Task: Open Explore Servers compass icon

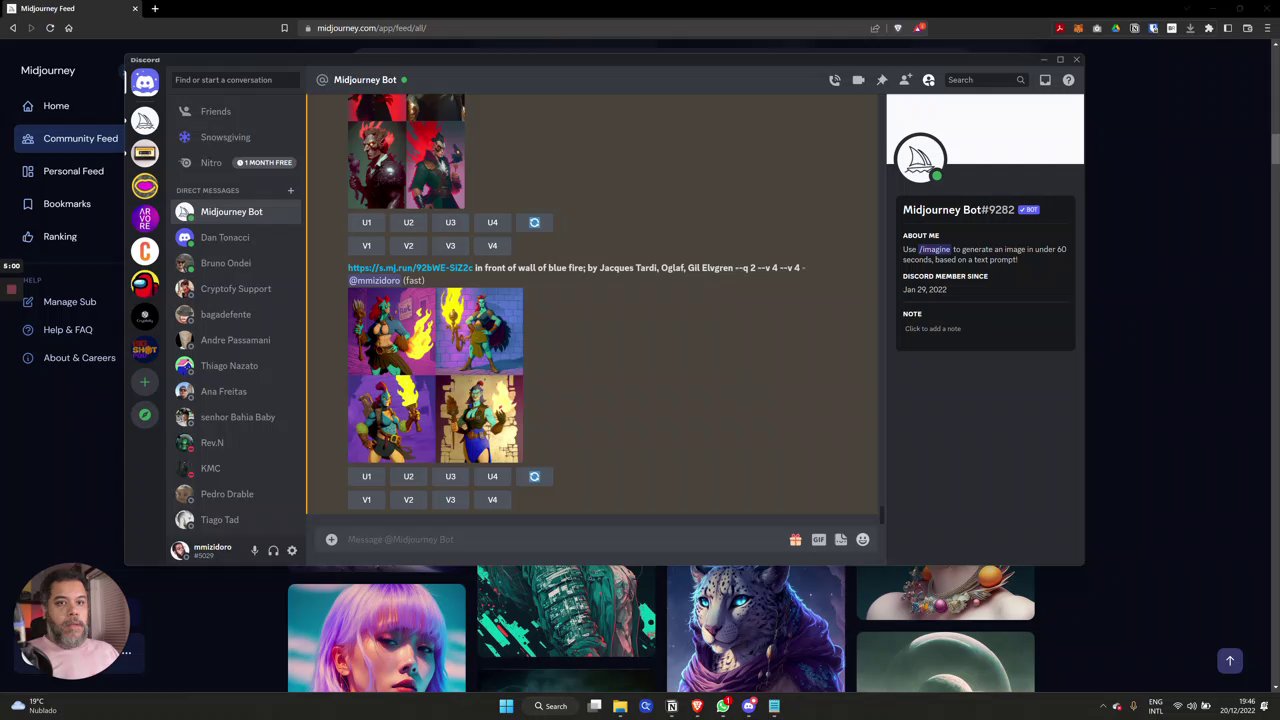Action: pyautogui.click(x=145, y=415)
